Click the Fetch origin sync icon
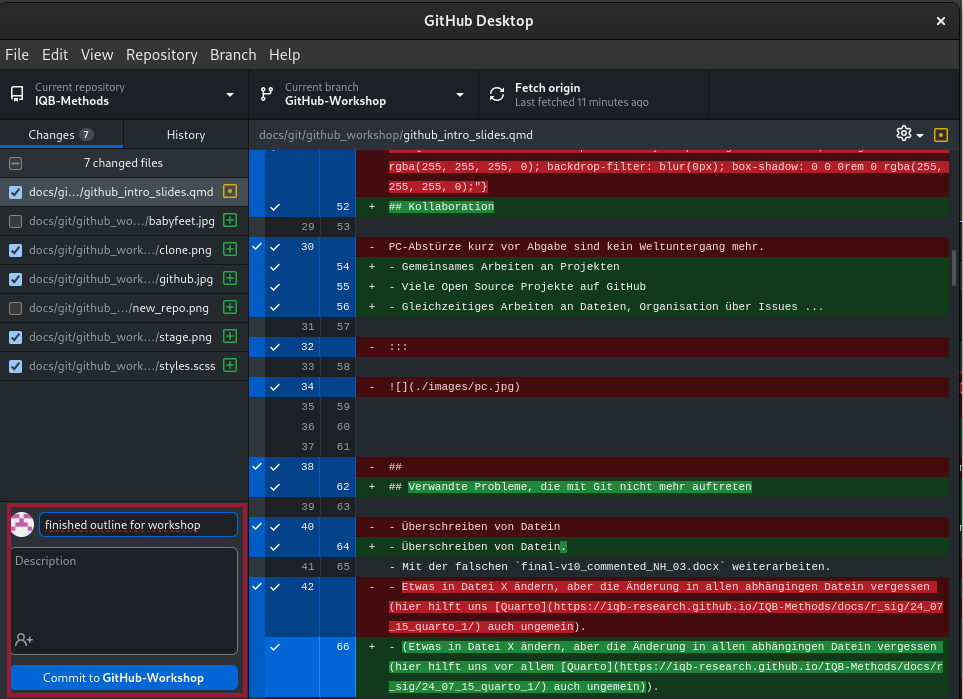Image resolution: width=963 pixels, height=699 pixels. (x=497, y=95)
